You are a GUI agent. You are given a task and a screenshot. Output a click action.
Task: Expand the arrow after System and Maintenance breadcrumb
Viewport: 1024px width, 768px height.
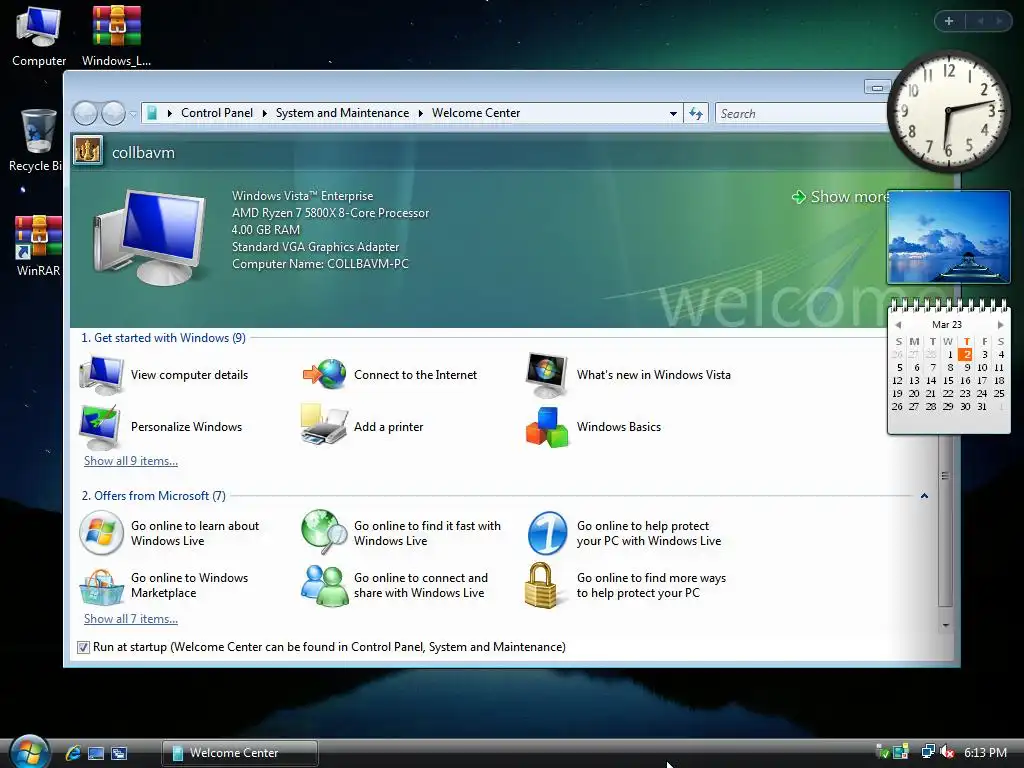pyautogui.click(x=421, y=114)
